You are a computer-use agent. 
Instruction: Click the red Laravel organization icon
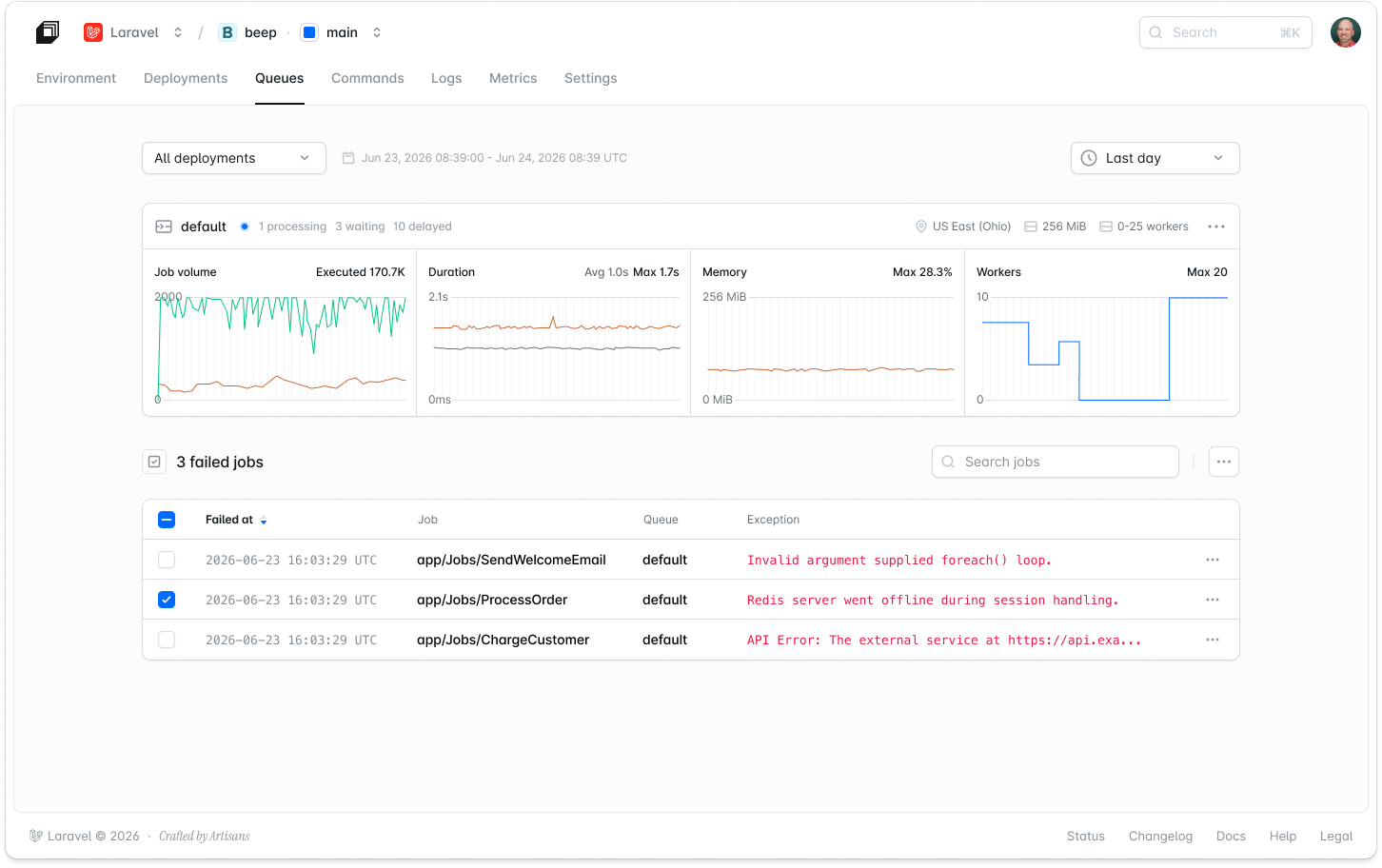tap(93, 32)
